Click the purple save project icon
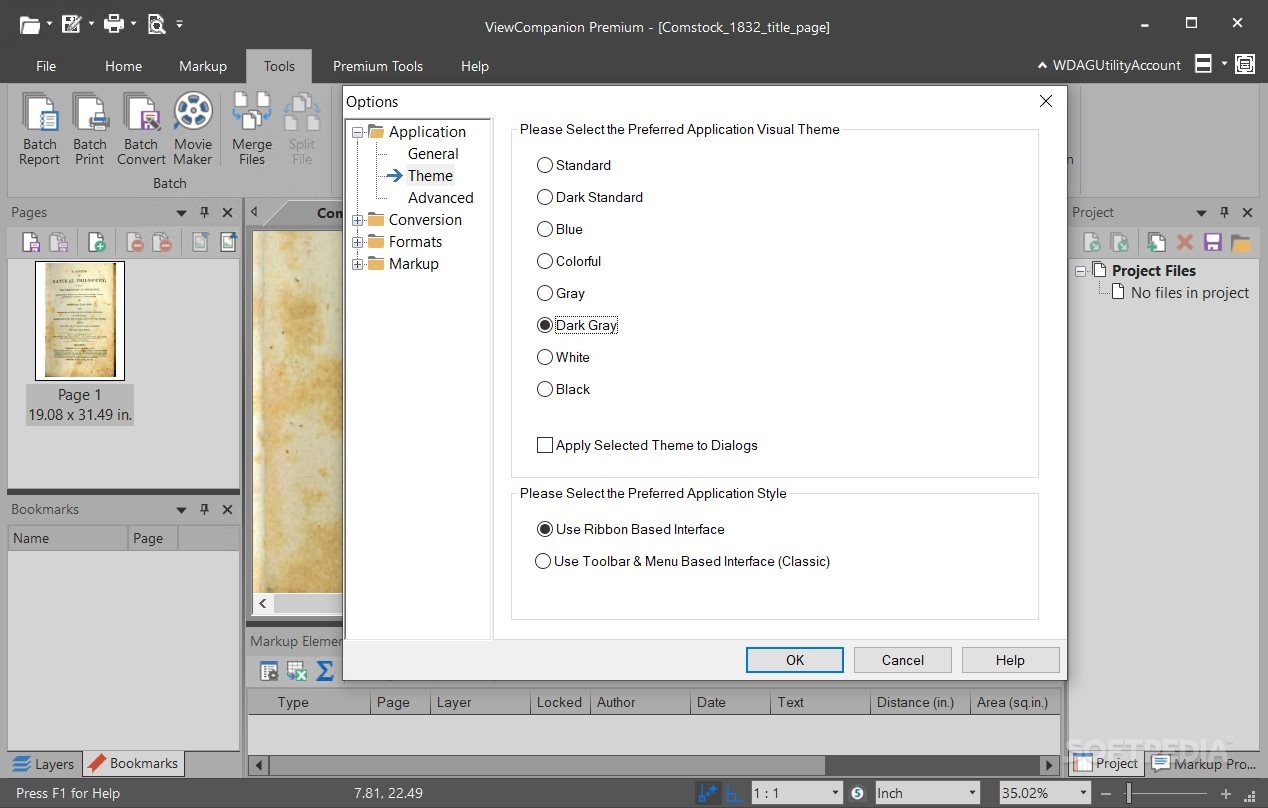The width and height of the screenshot is (1268, 808). point(1213,242)
